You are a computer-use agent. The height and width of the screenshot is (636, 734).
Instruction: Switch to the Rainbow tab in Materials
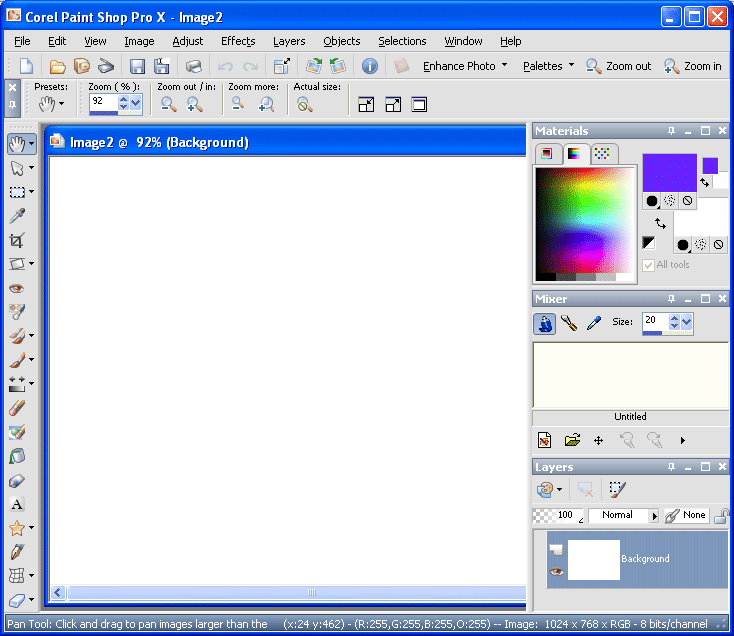click(x=574, y=154)
